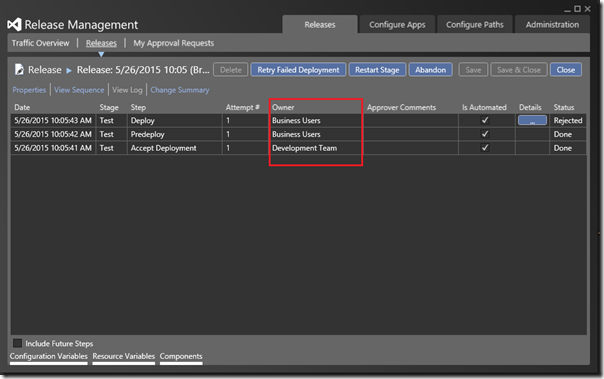Open the Properties link
604x379 pixels.
pyautogui.click(x=29, y=90)
